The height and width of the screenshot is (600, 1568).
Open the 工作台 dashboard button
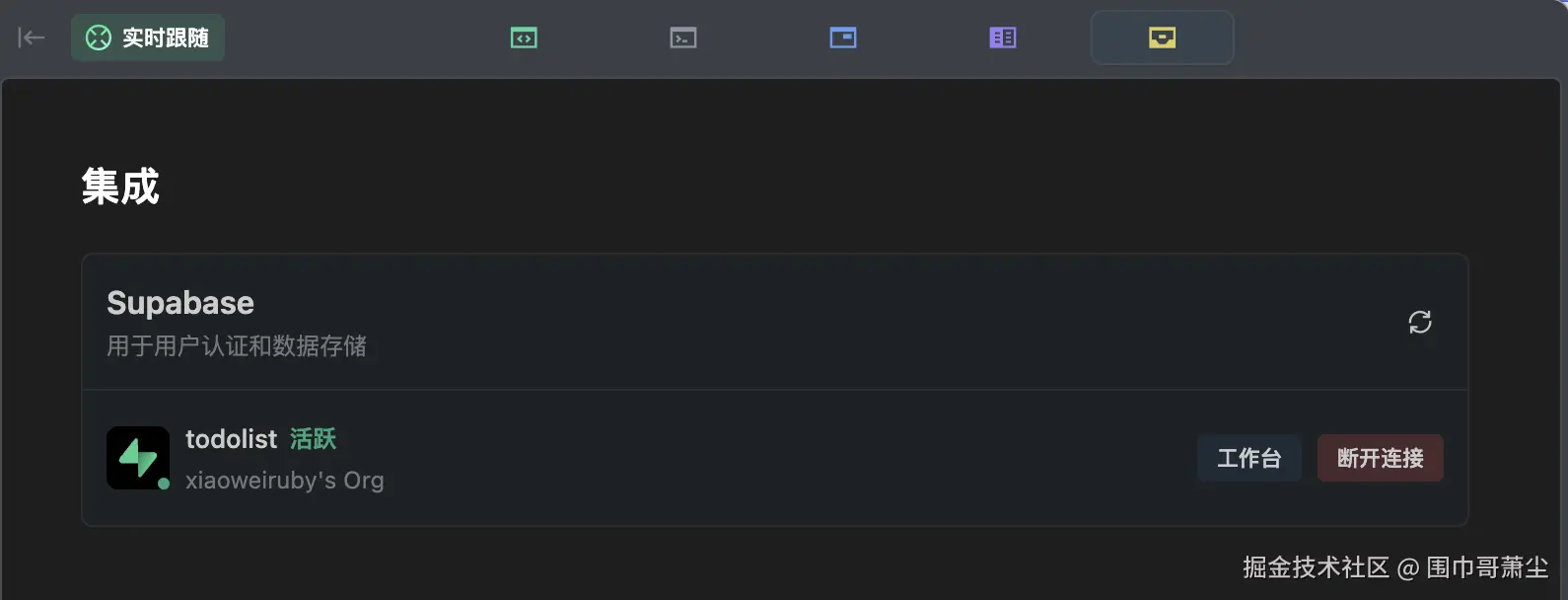click(1249, 458)
